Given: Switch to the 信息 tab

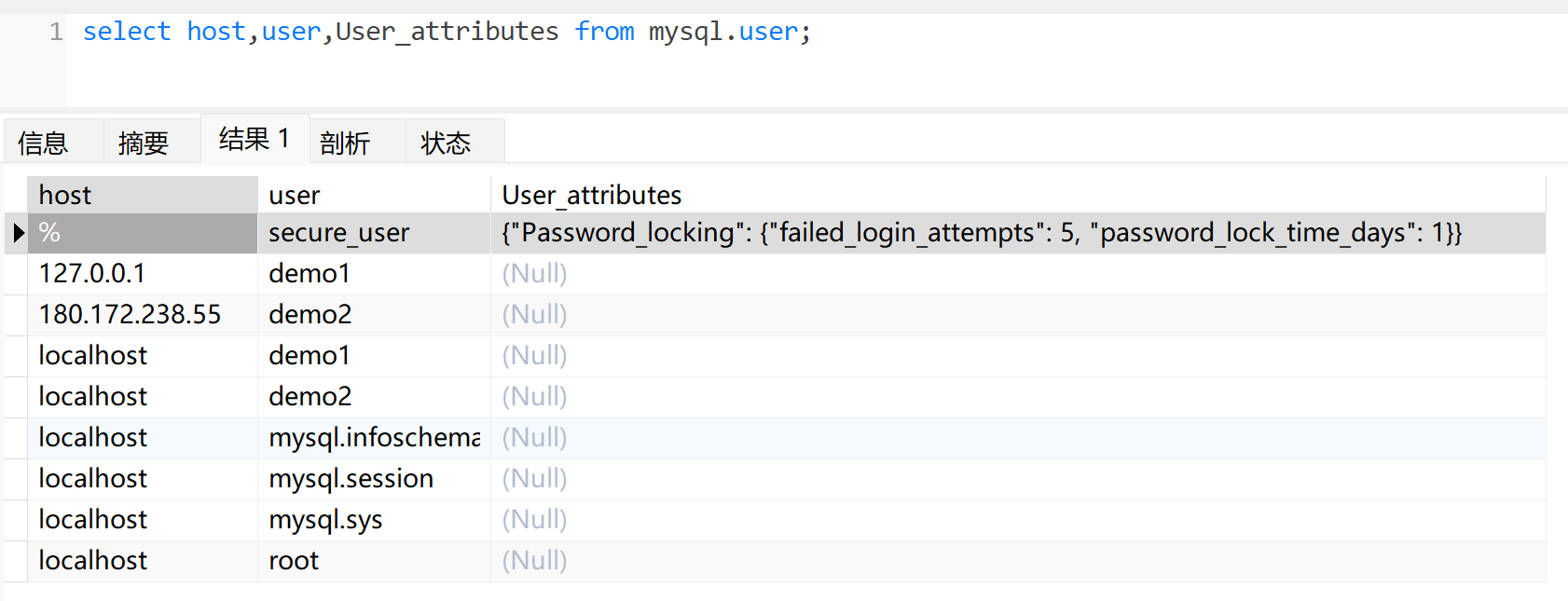Looking at the screenshot, I should click(x=43, y=143).
